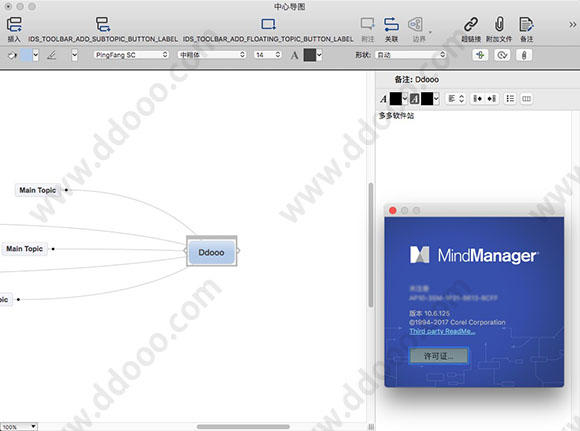
Task: Open the notes highlight color dropdown arrow
Action: coord(436,99)
